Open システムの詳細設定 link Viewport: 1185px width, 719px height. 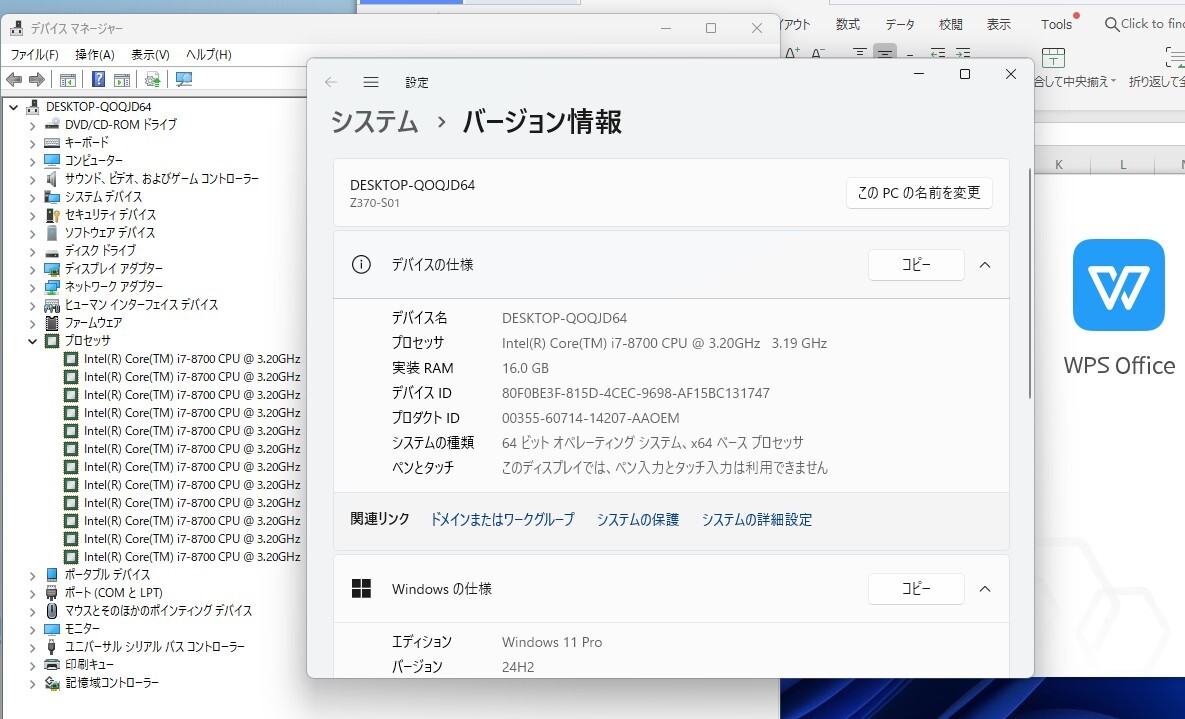[756, 519]
